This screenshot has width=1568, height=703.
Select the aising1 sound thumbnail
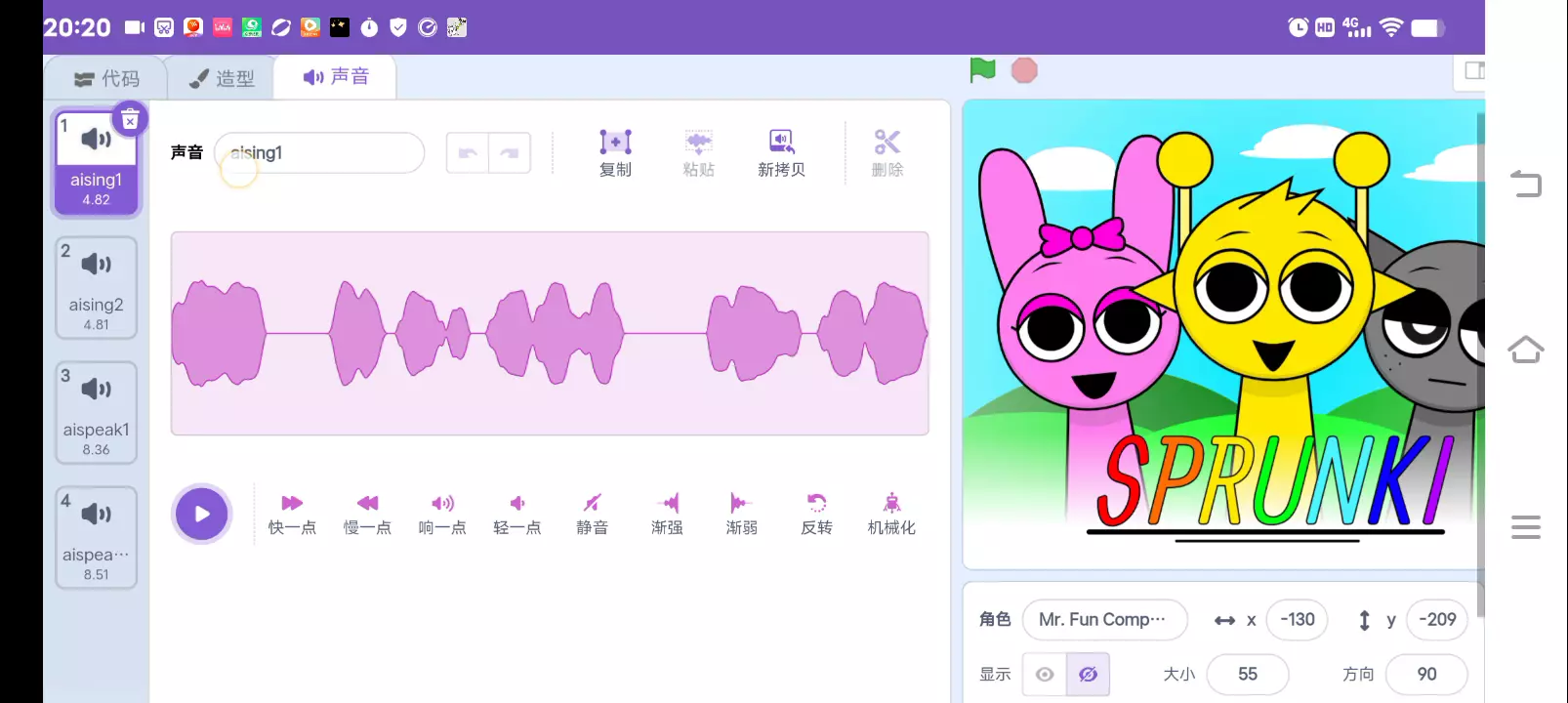click(x=96, y=163)
